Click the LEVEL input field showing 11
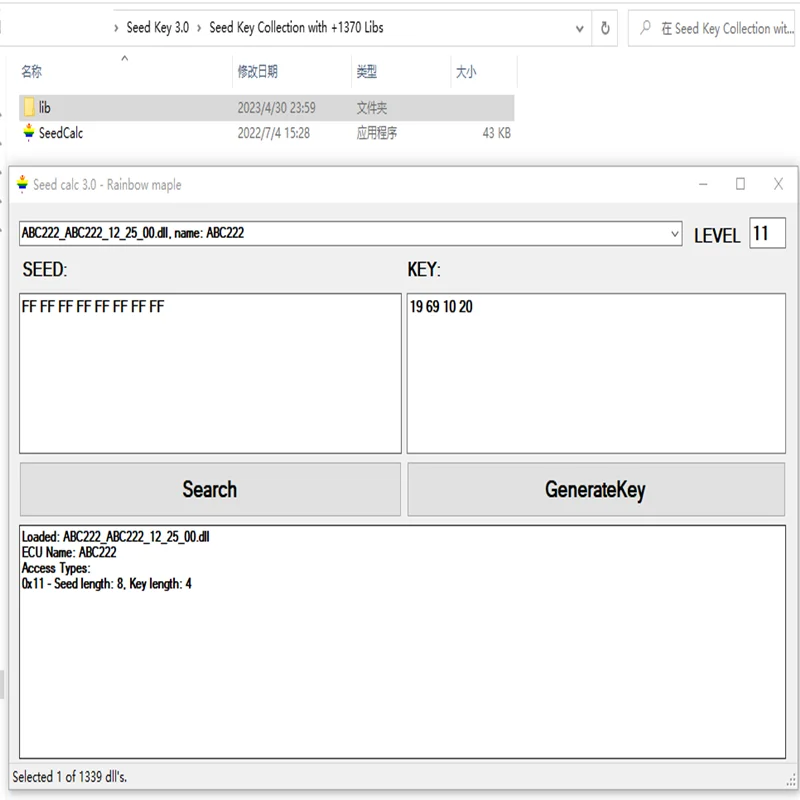The width and height of the screenshot is (800, 800). tap(767, 233)
